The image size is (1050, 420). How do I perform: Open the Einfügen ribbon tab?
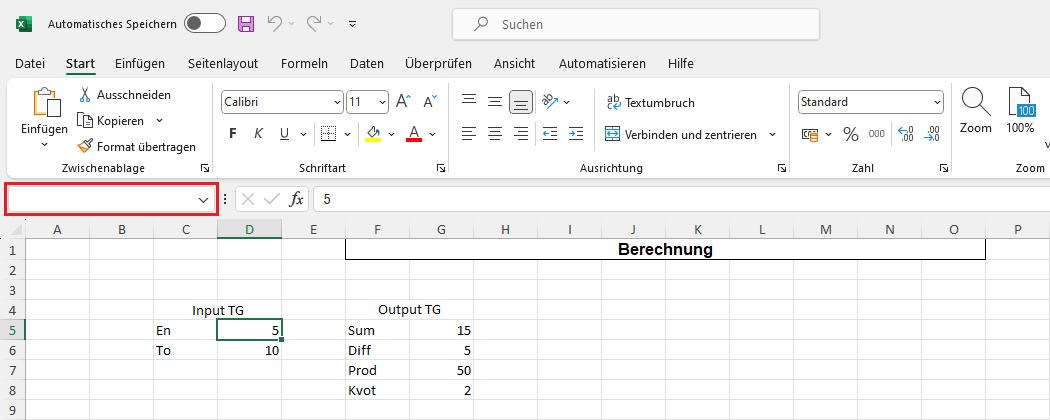[140, 63]
